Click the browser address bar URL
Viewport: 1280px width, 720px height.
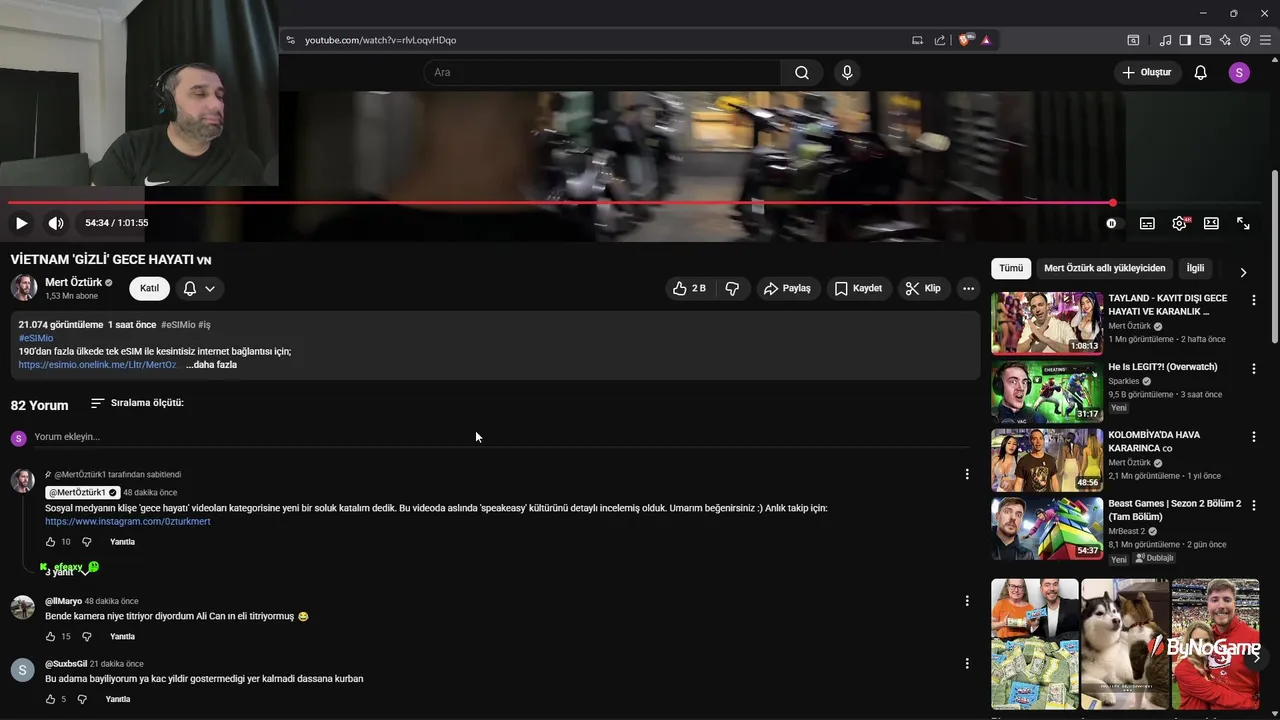(380, 40)
